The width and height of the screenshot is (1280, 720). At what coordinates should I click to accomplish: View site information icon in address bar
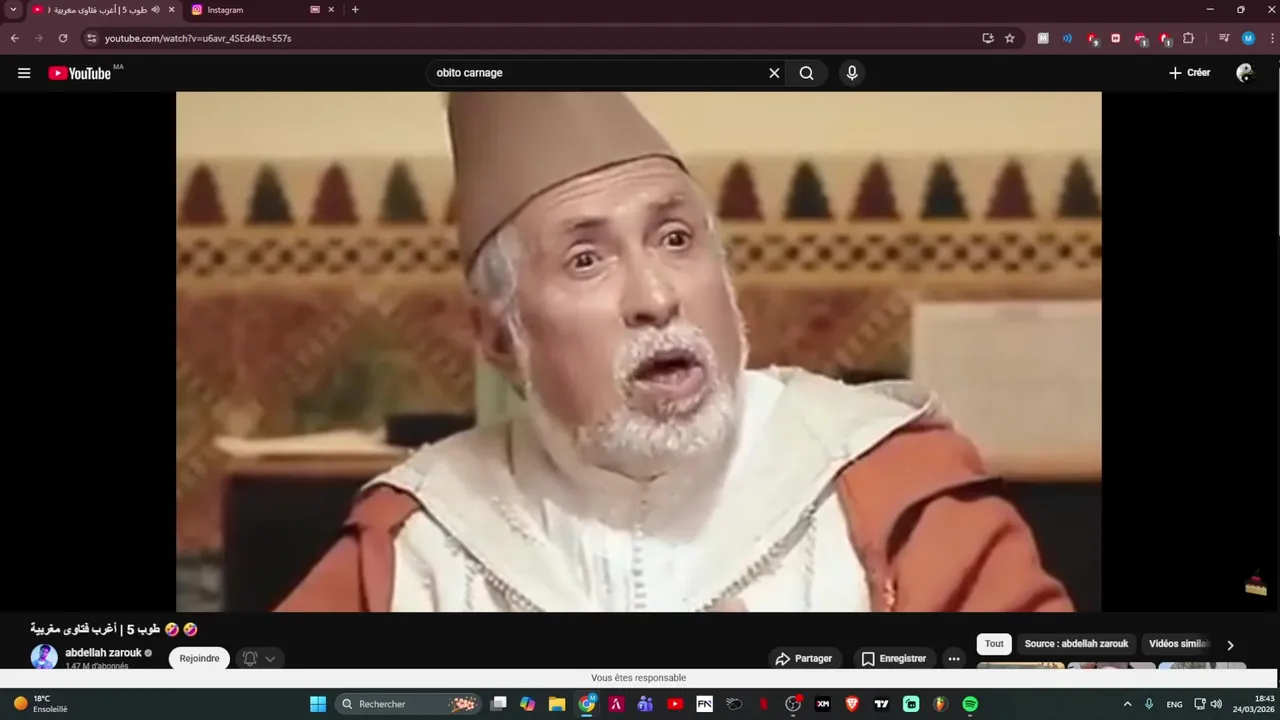coord(91,38)
